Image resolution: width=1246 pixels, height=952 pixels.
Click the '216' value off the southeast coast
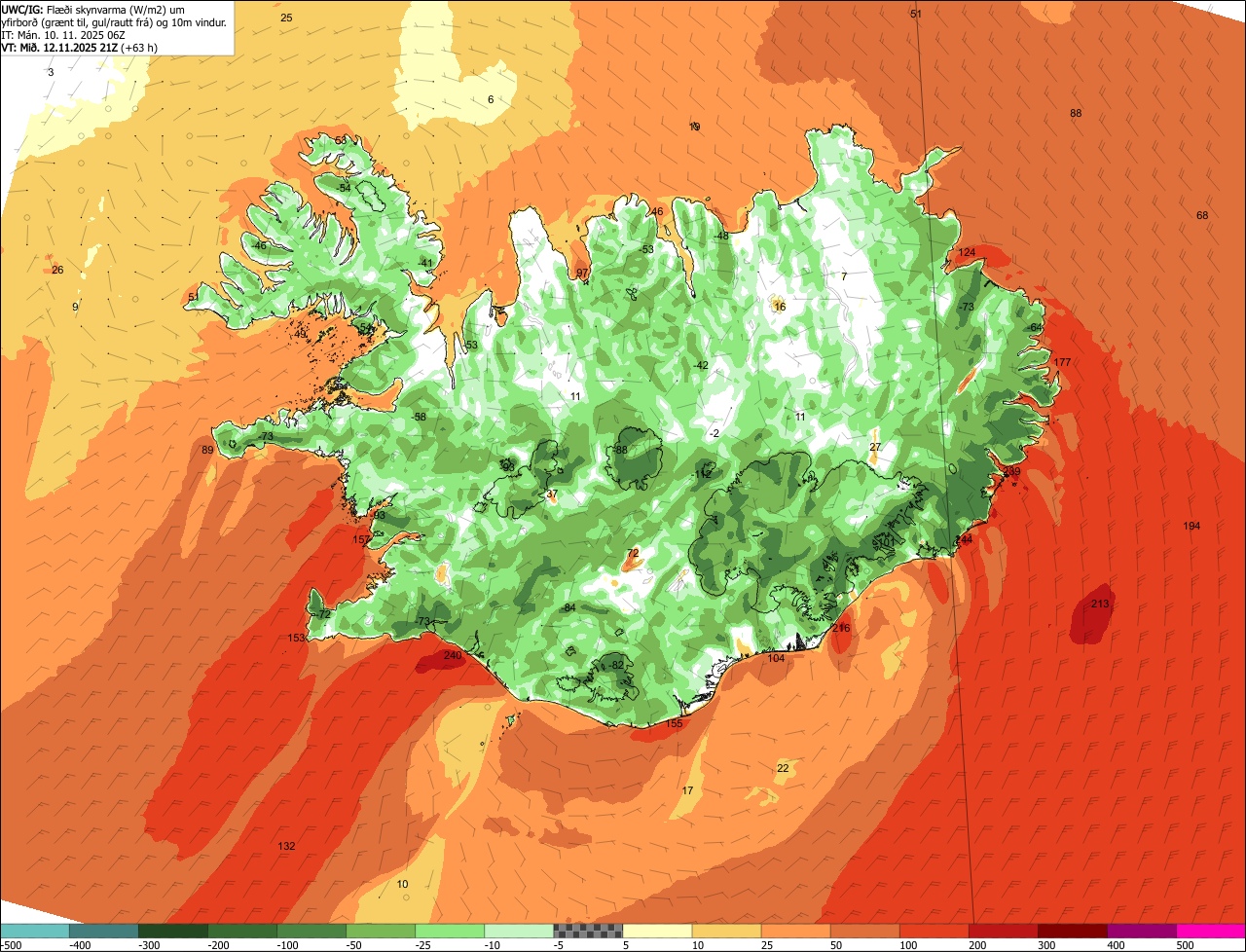(841, 628)
